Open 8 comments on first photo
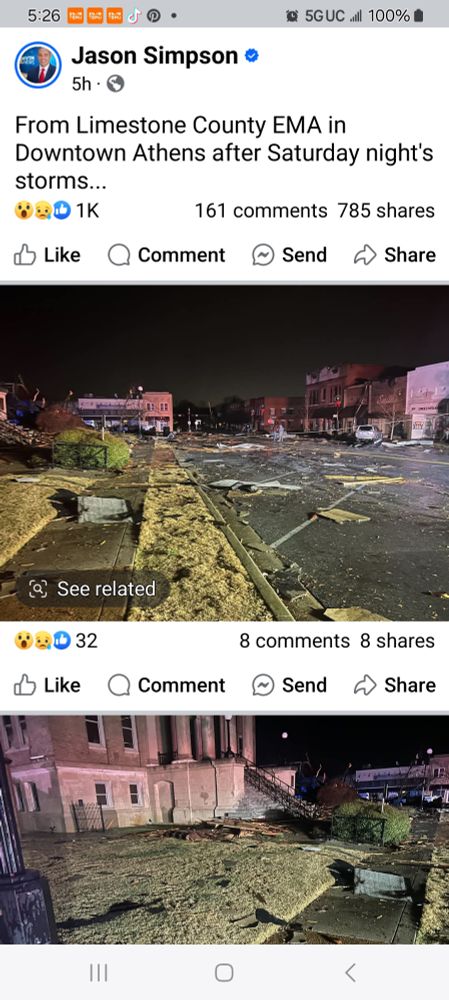The width and height of the screenshot is (449, 1000). (x=295, y=640)
